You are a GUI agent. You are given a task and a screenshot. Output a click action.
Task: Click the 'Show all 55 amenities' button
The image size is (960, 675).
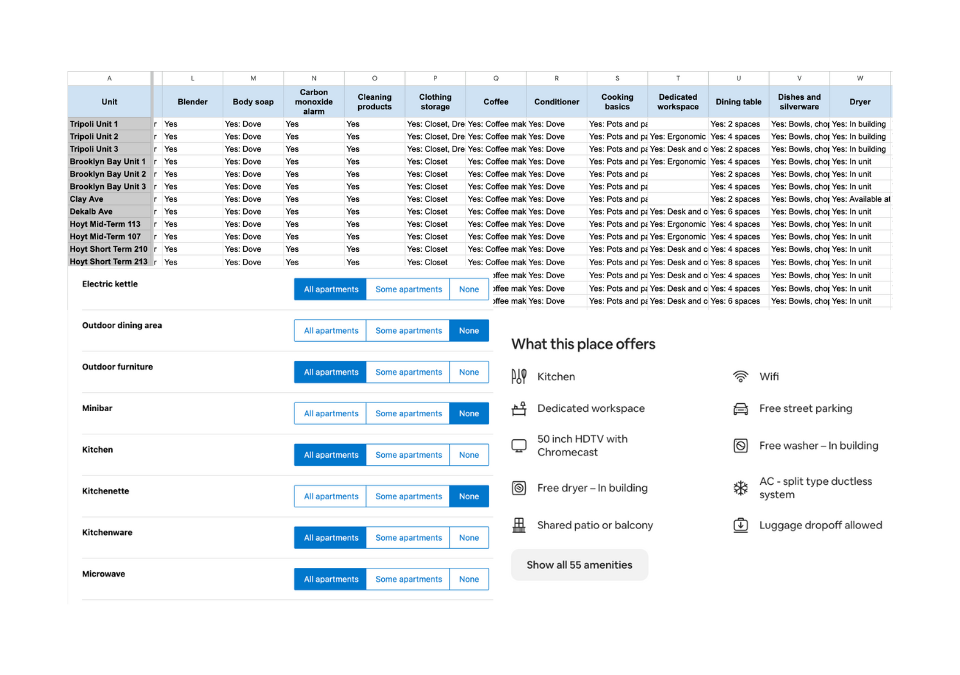point(579,565)
